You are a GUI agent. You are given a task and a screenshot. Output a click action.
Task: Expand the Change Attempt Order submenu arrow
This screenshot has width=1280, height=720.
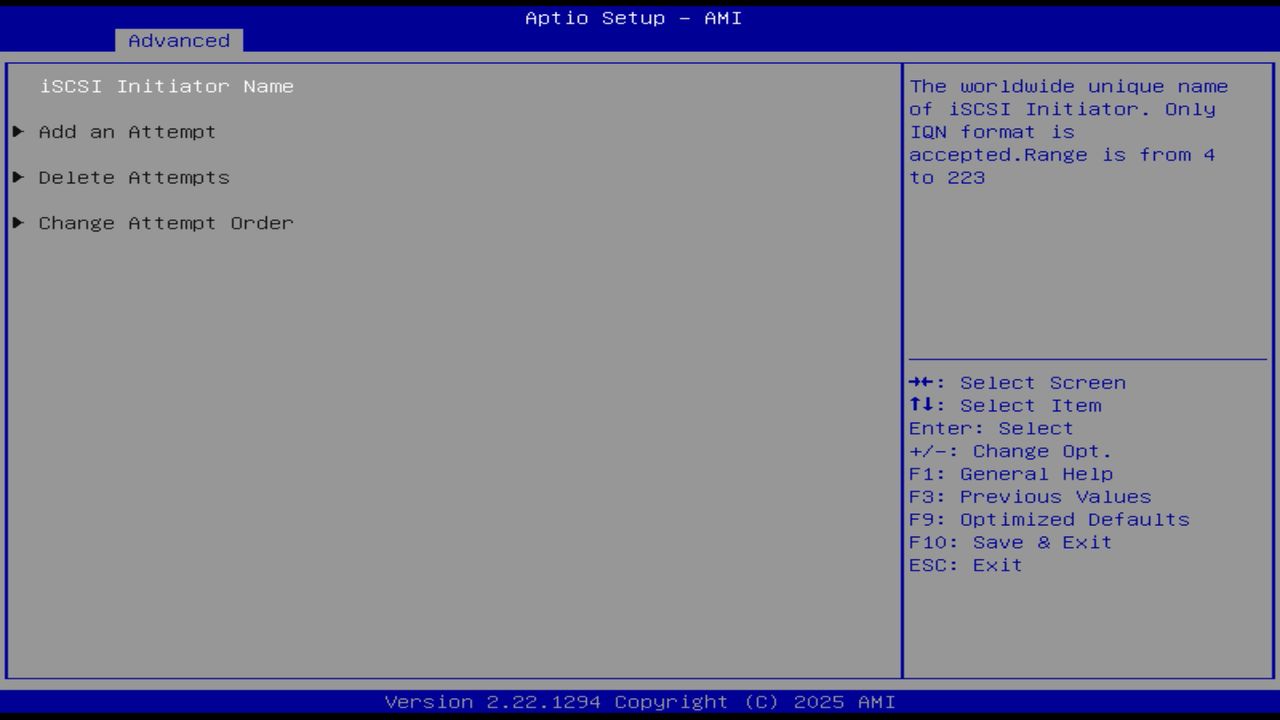coord(17,222)
